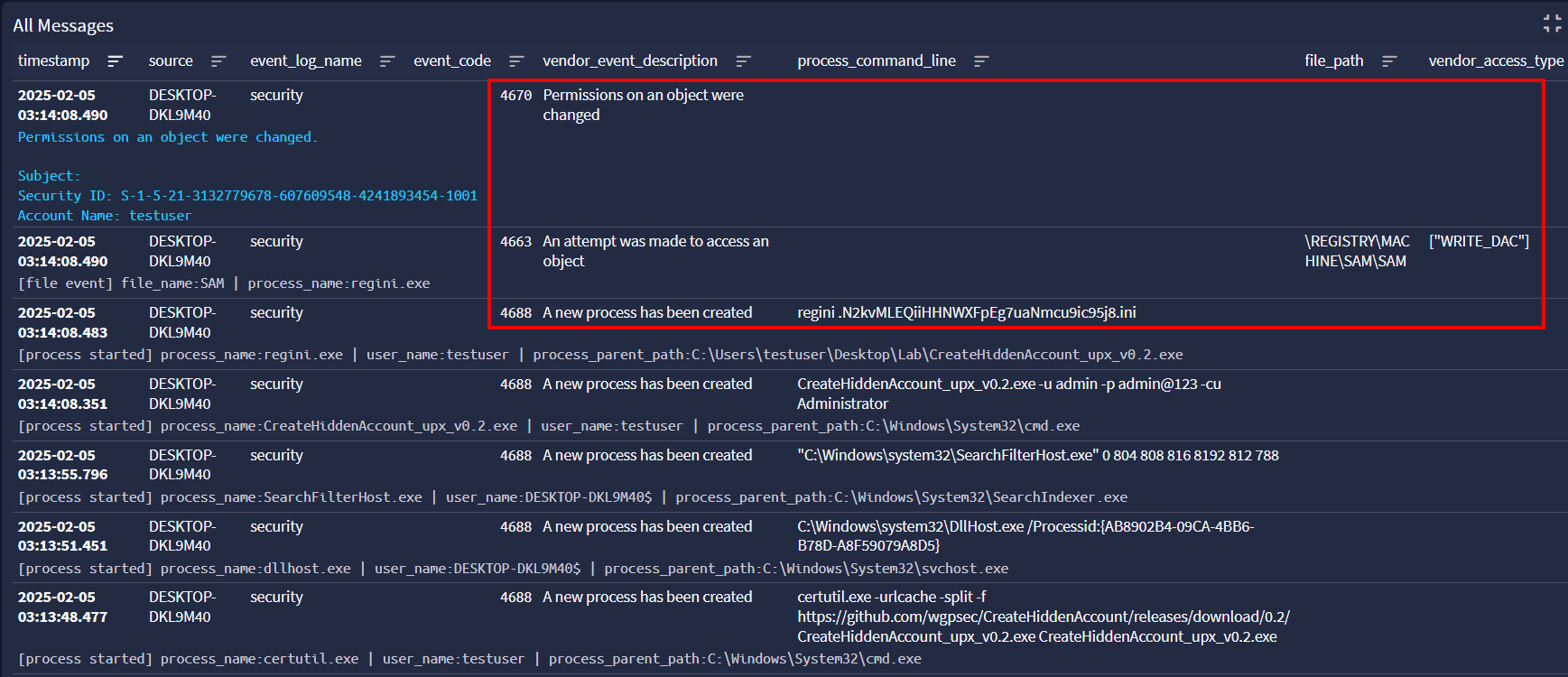This screenshot has height=677, width=1568.
Task: Click the certutil.exe urlcache command line
Action: [1043, 617]
